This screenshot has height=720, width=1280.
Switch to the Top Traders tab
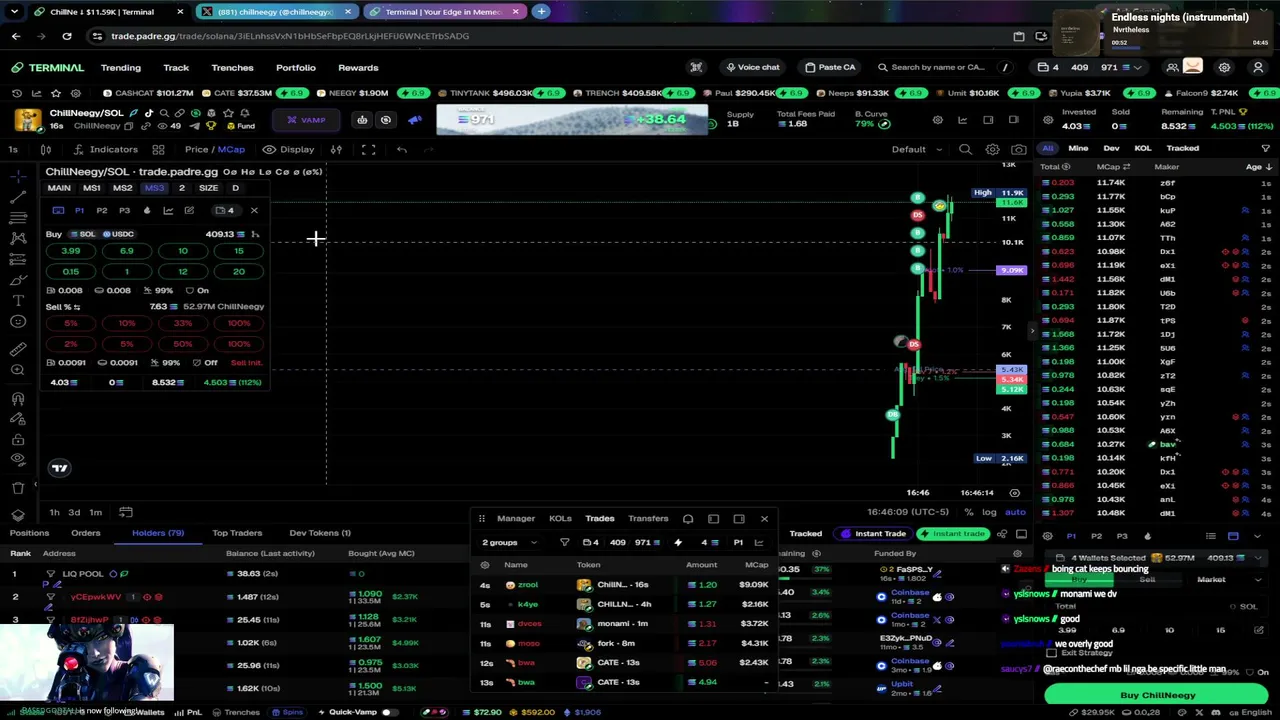(x=237, y=533)
